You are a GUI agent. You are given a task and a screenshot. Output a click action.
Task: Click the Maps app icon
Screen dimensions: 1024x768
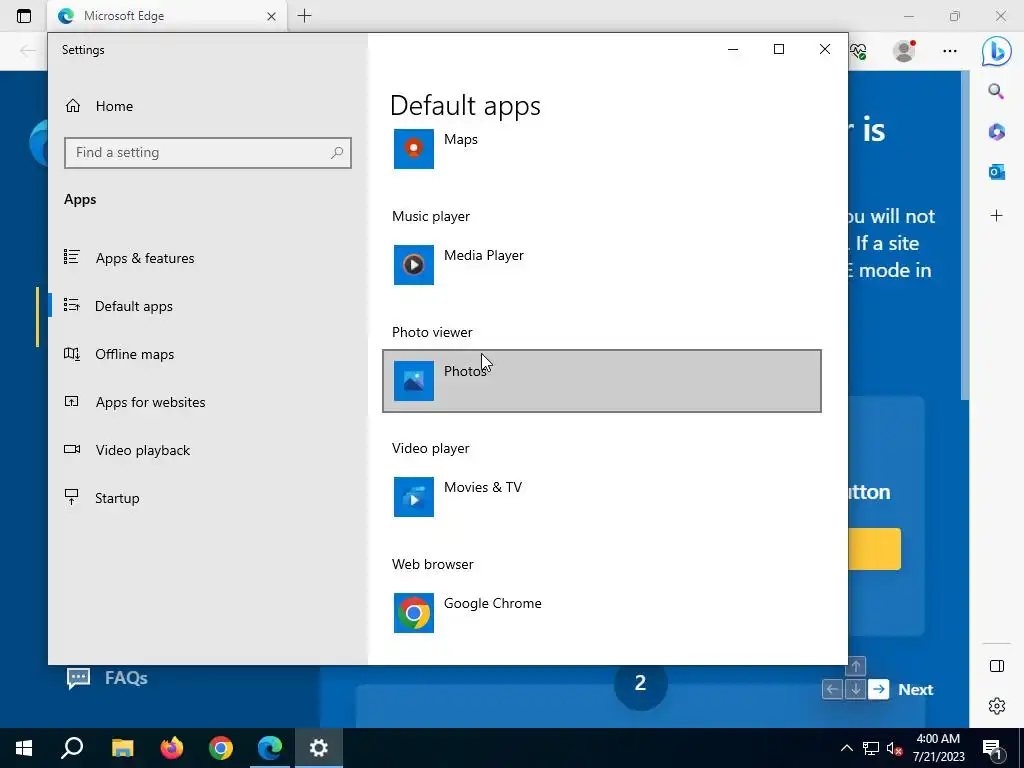[x=413, y=149]
